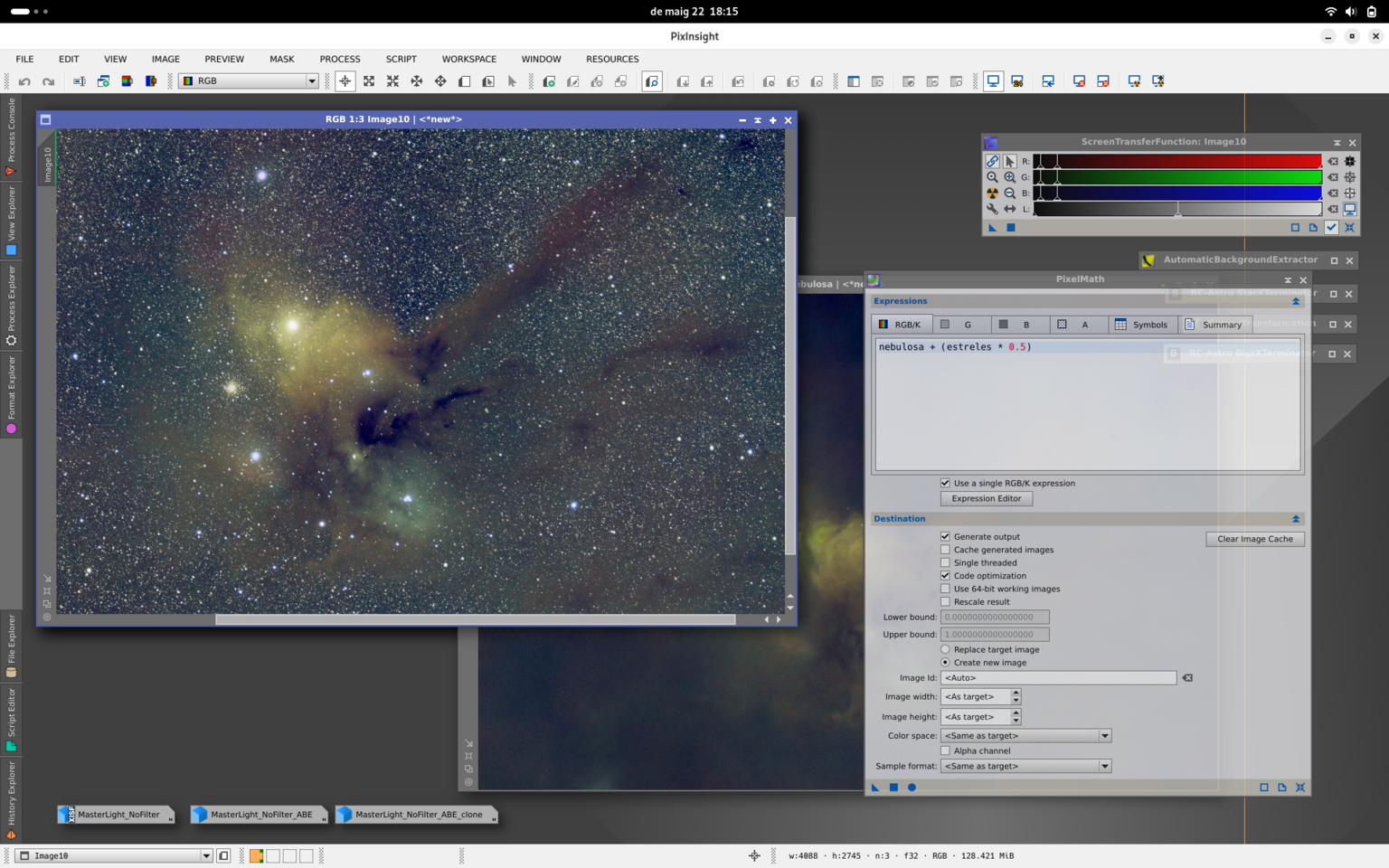Image resolution: width=1389 pixels, height=868 pixels.
Task: Click the Reset icon in ScreenTransferFunction bottom bar
Action: coord(1349,228)
